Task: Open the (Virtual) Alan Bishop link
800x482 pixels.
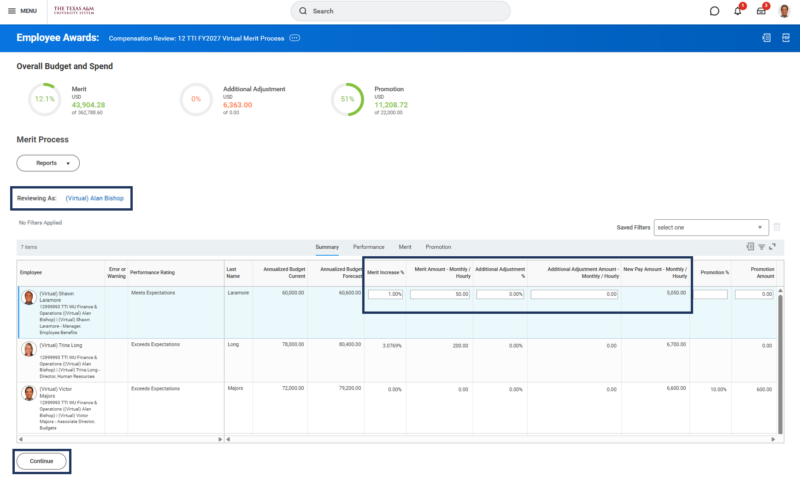Action: tap(94, 198)
